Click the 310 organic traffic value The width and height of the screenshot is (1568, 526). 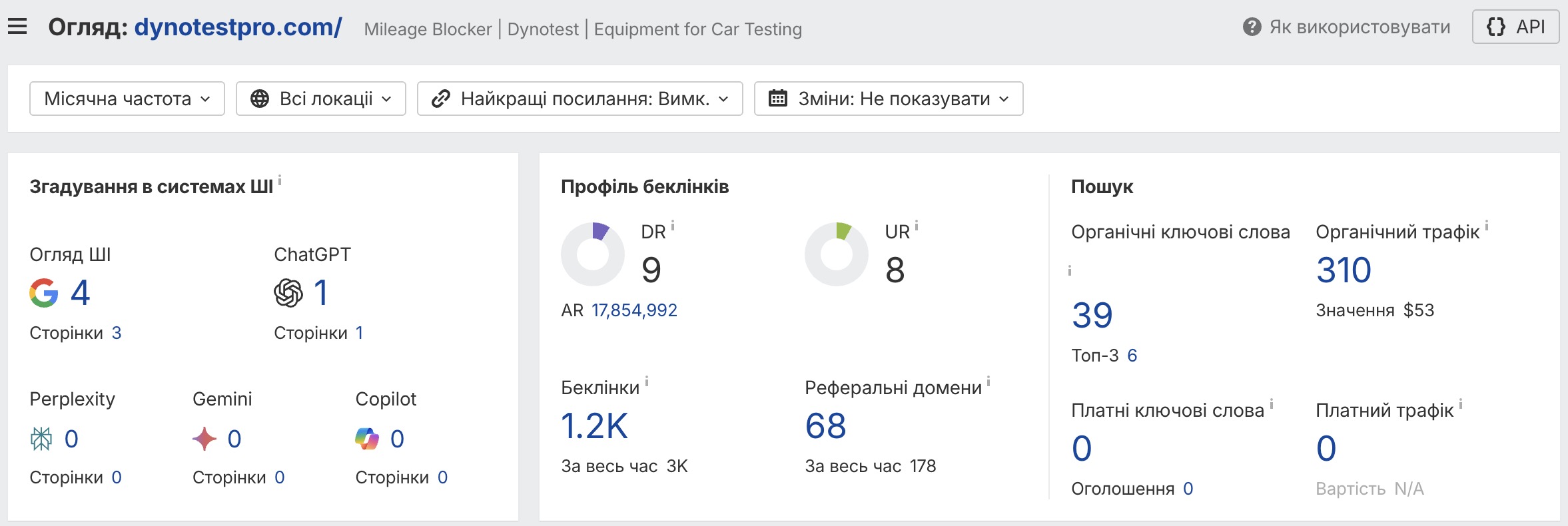point(1344,270)
